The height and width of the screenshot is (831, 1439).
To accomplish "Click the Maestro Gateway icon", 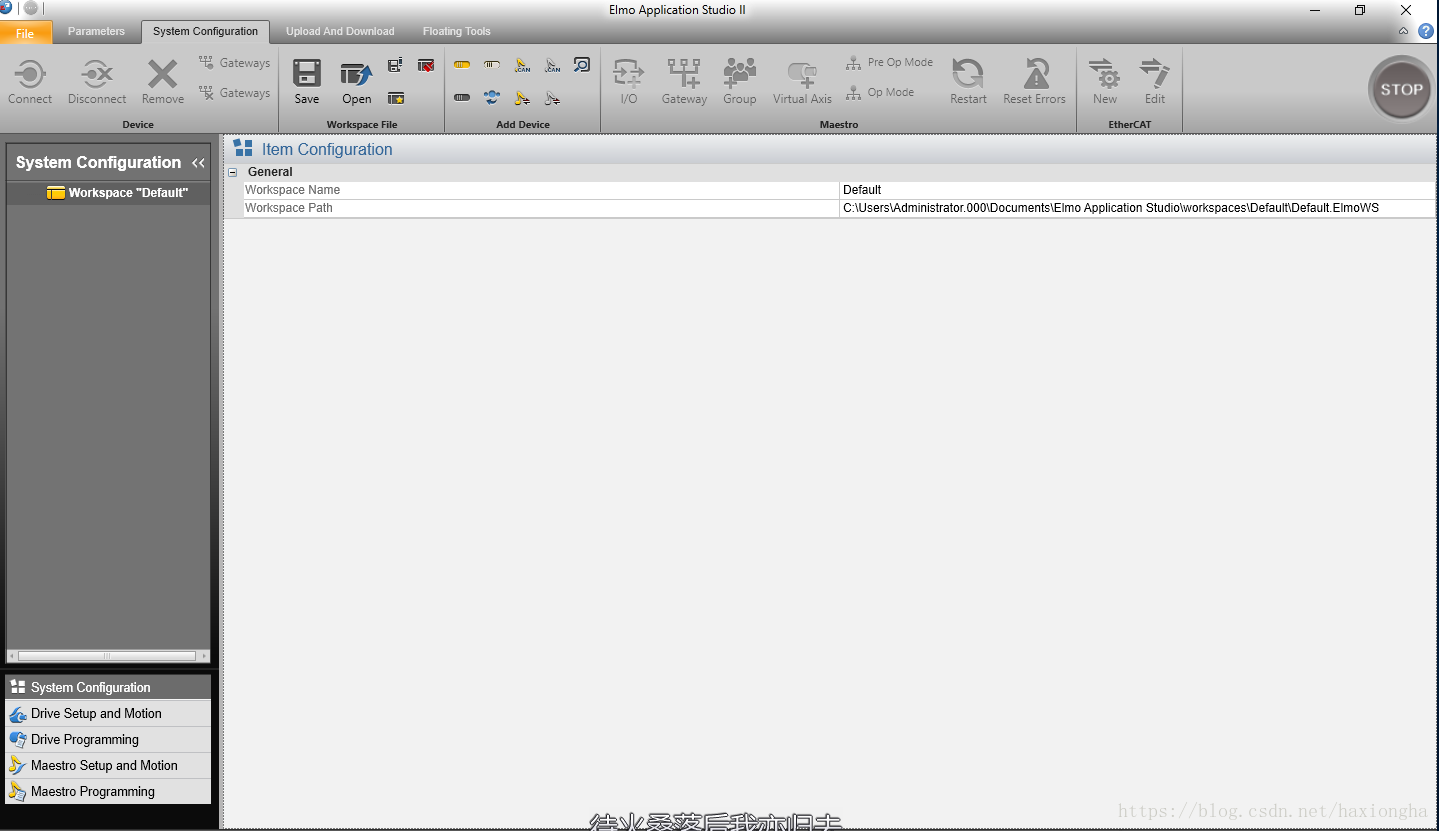I will tap(684, 81).
